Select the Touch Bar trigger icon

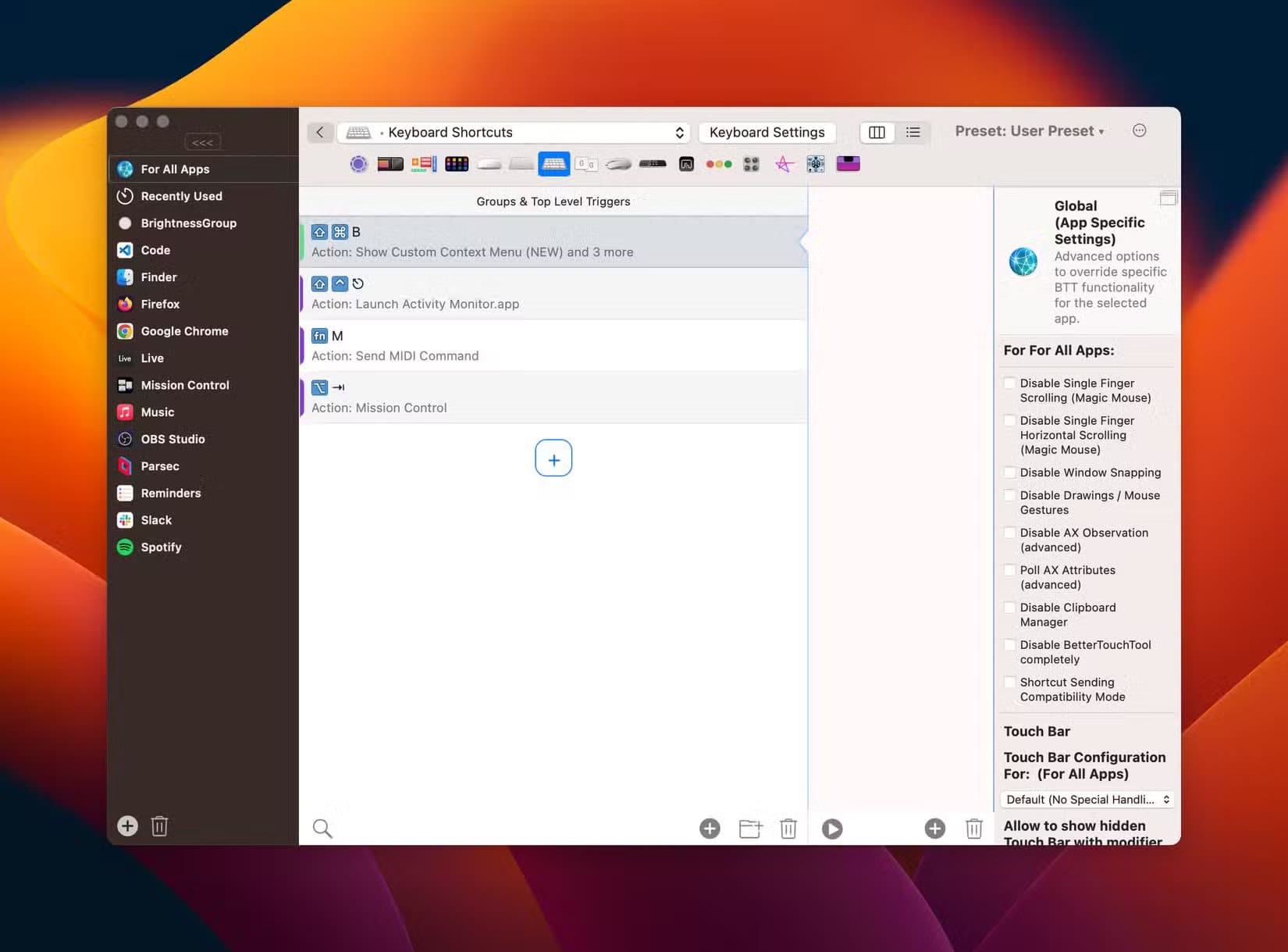point(390,164)
